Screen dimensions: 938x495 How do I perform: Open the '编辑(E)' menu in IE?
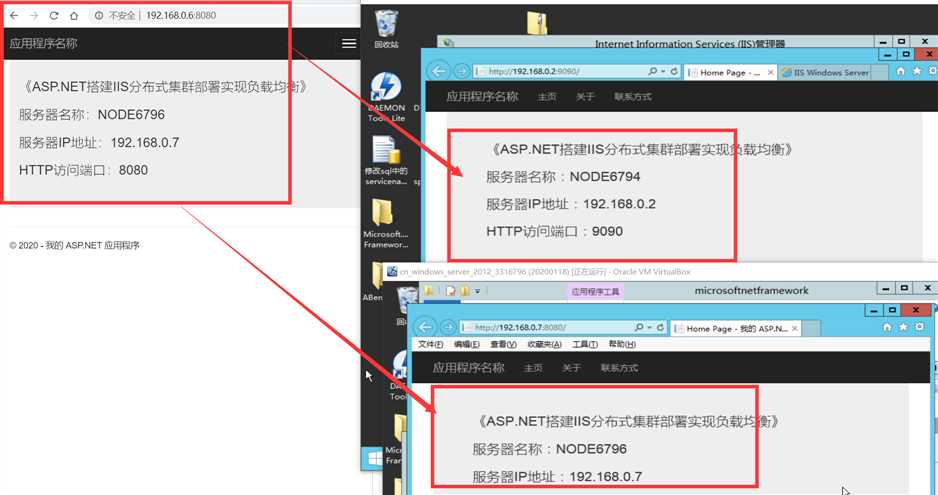point(467,344)
